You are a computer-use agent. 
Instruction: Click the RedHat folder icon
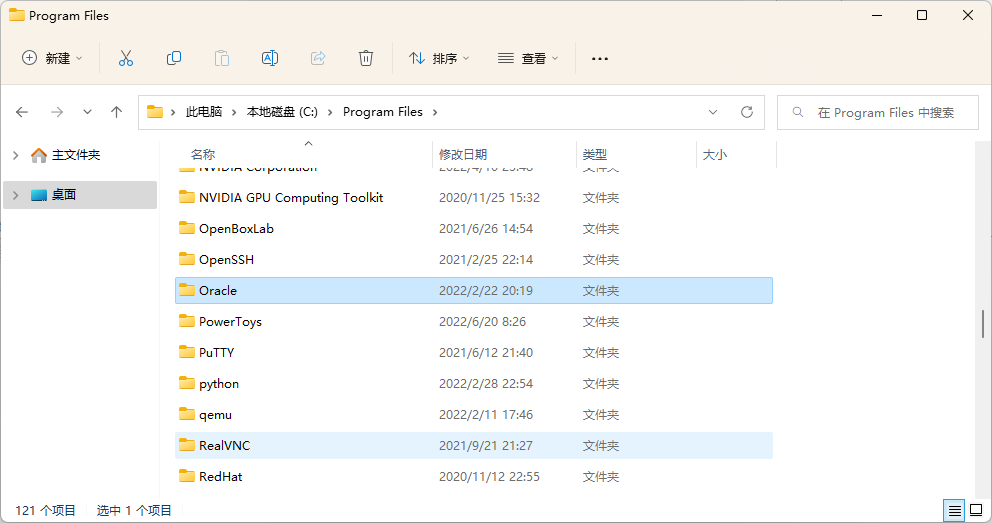tap(187, 476)
